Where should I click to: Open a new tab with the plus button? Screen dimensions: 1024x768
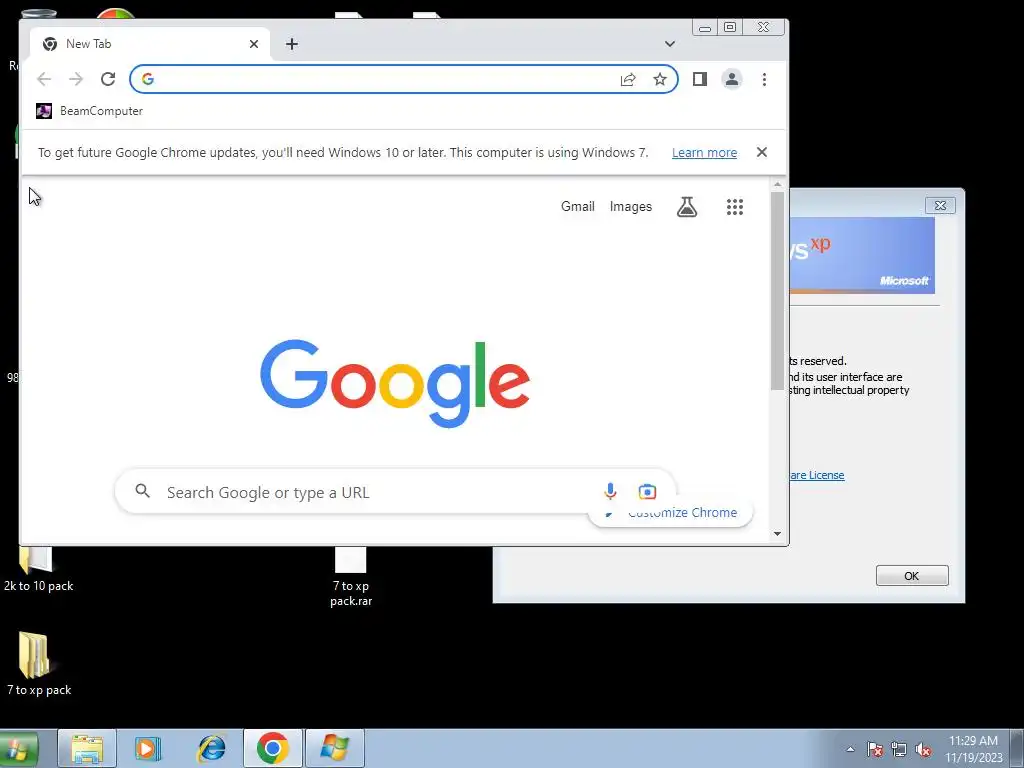click(x=292, y=44)
